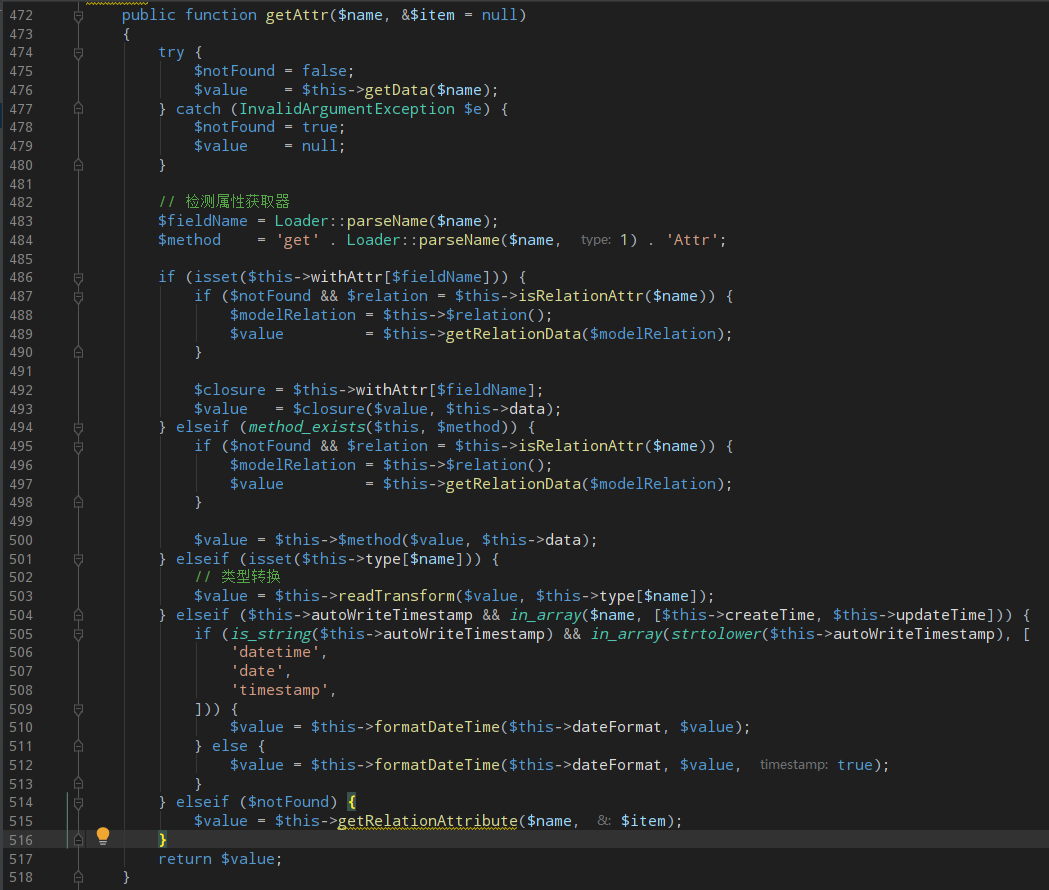Click fold end marker at line 516
1049x890 pixels.
pos(78,840)
